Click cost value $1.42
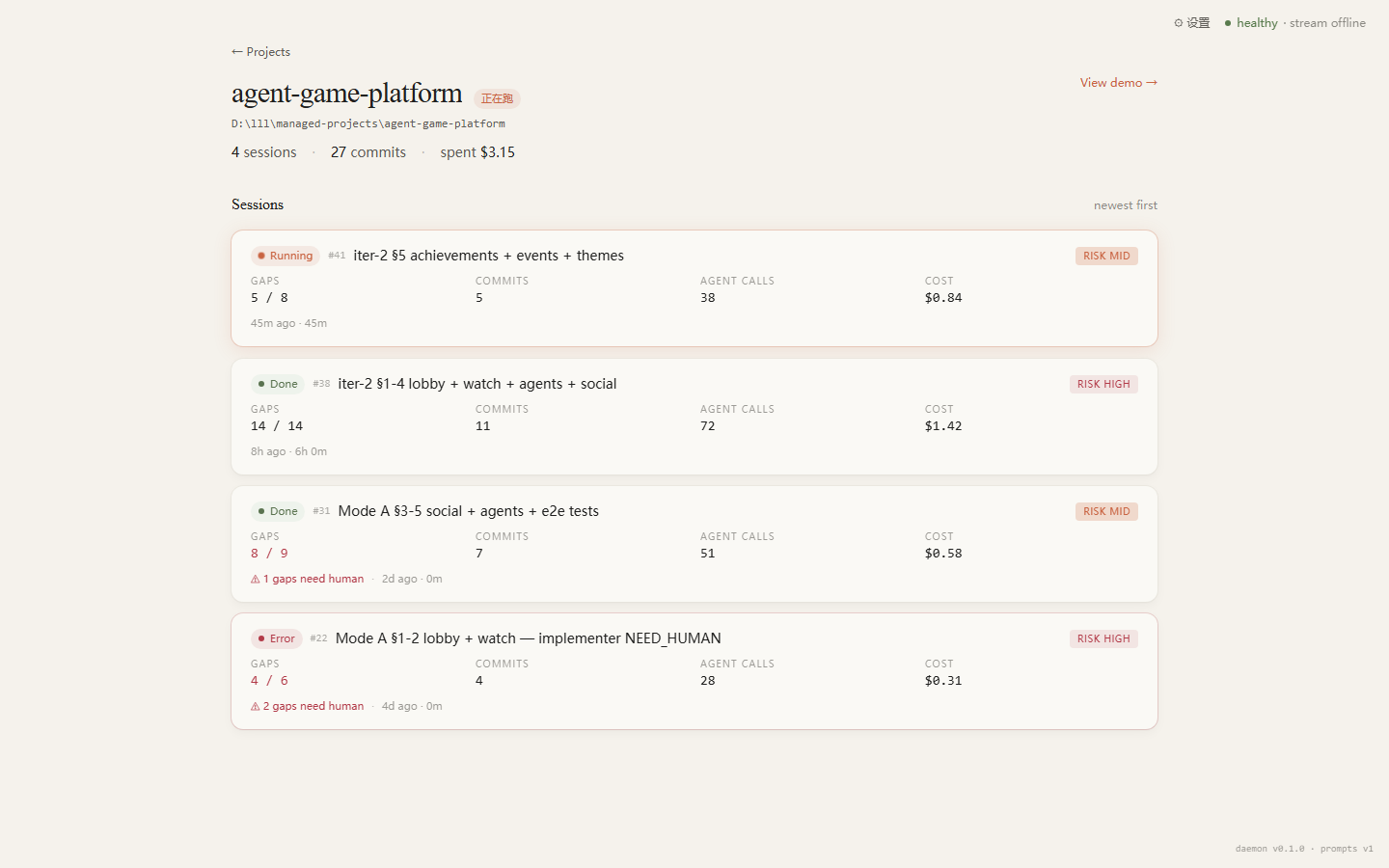 pos(943,426)
